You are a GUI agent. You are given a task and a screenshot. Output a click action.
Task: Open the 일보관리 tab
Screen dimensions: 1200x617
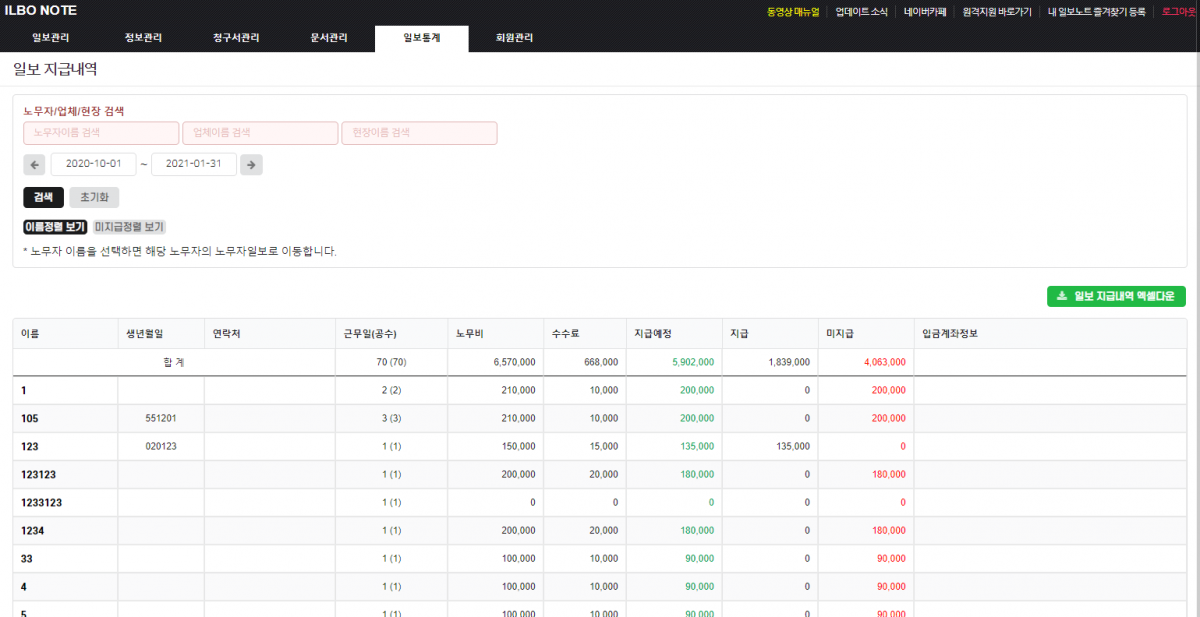pyautogui.click(x=50, y=38)
